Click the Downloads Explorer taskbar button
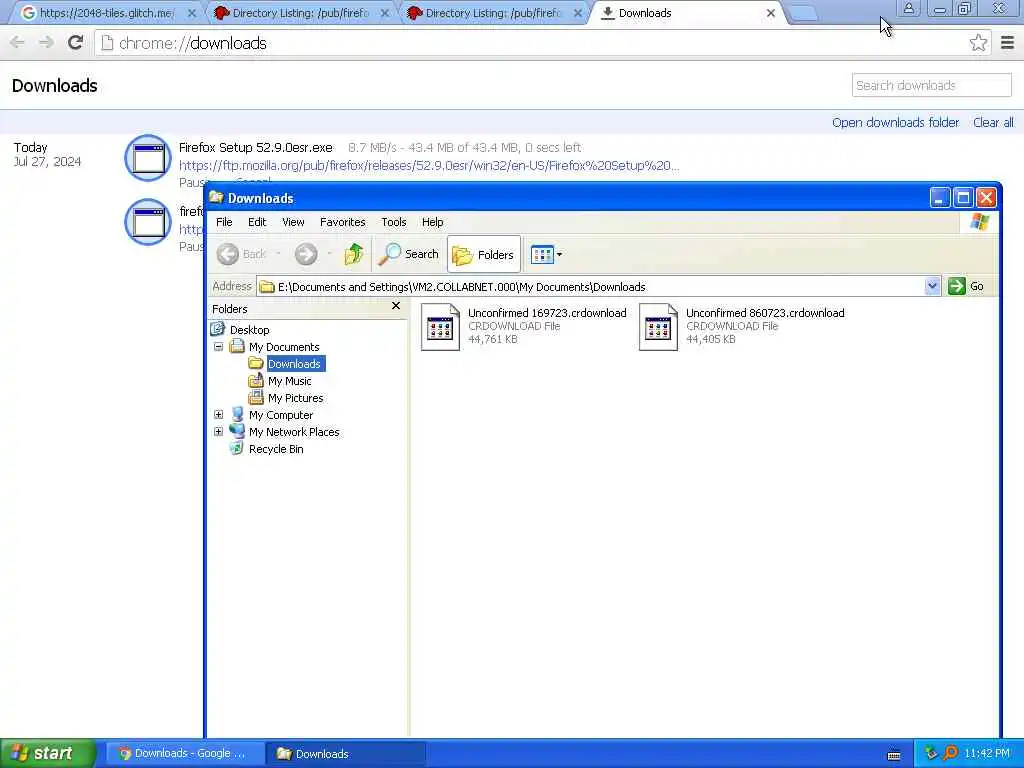 [346, 753]
